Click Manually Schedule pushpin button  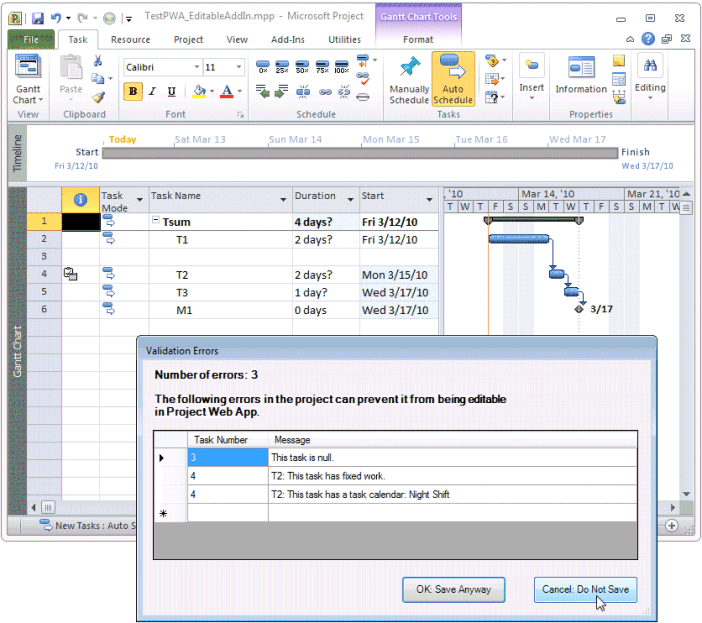tap(409, 79)
